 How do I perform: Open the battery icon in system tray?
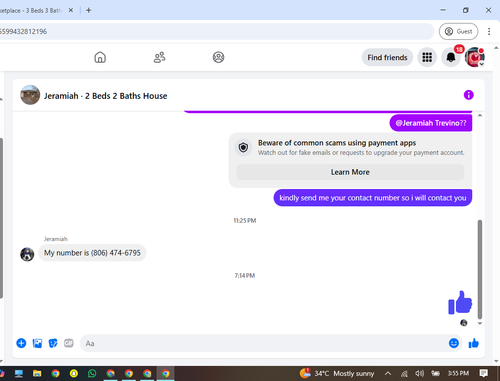[435, 373]
